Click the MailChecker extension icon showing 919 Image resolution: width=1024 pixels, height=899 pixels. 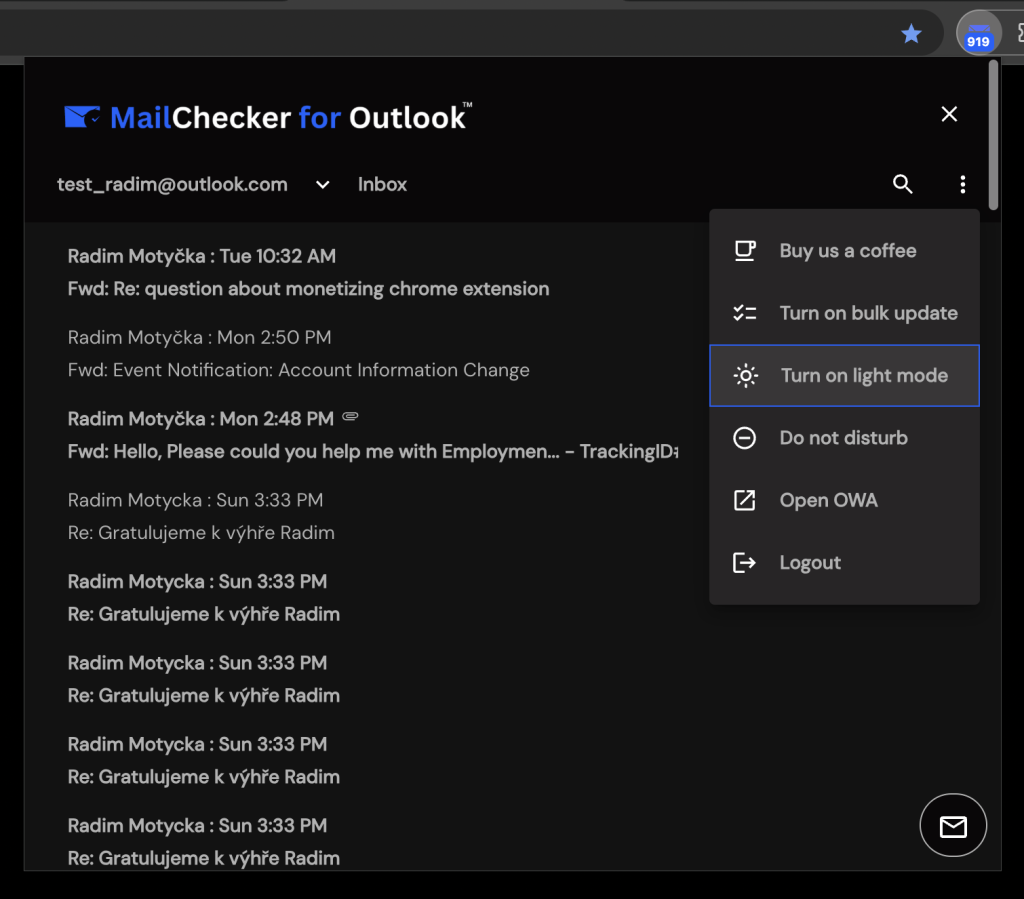click(978, 33)
